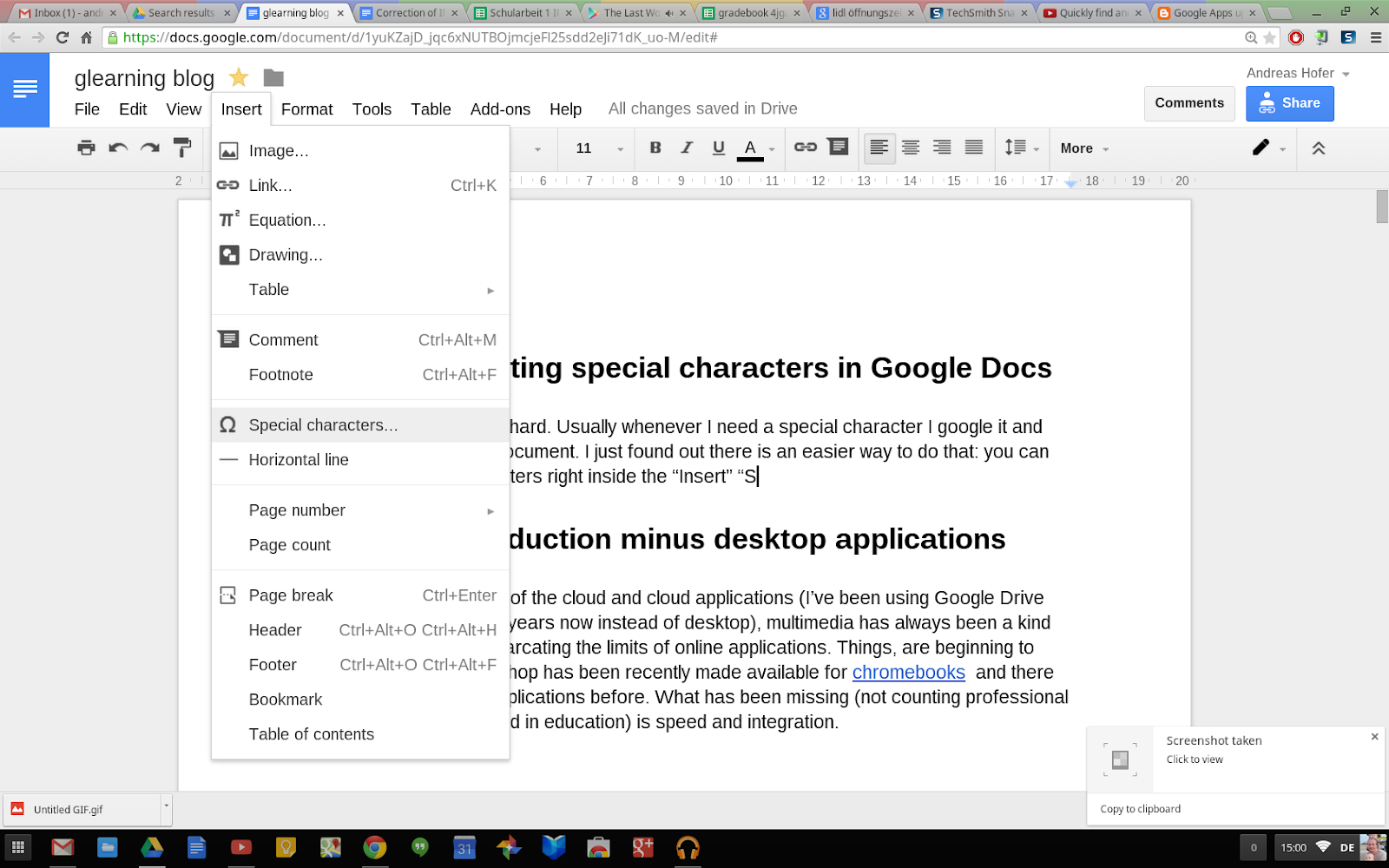
Task: Select Drawing... in Insert menu
Action: tap(360, 255)
